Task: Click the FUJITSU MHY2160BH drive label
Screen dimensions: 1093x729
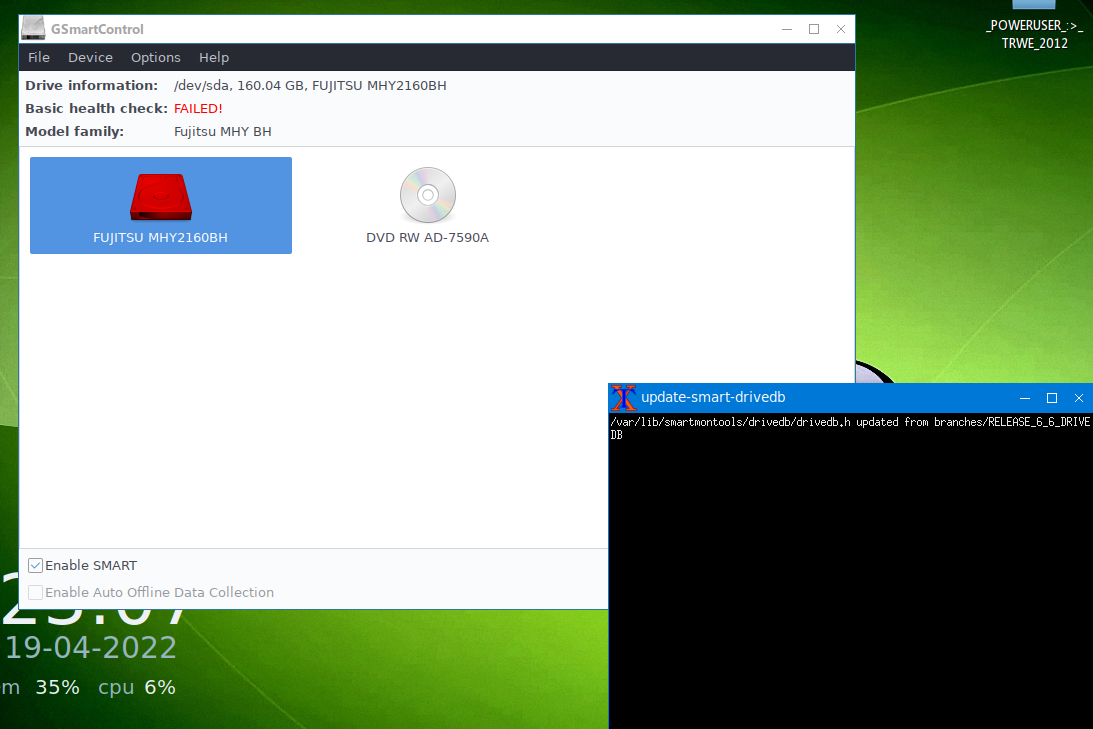Action: (160, 238)
